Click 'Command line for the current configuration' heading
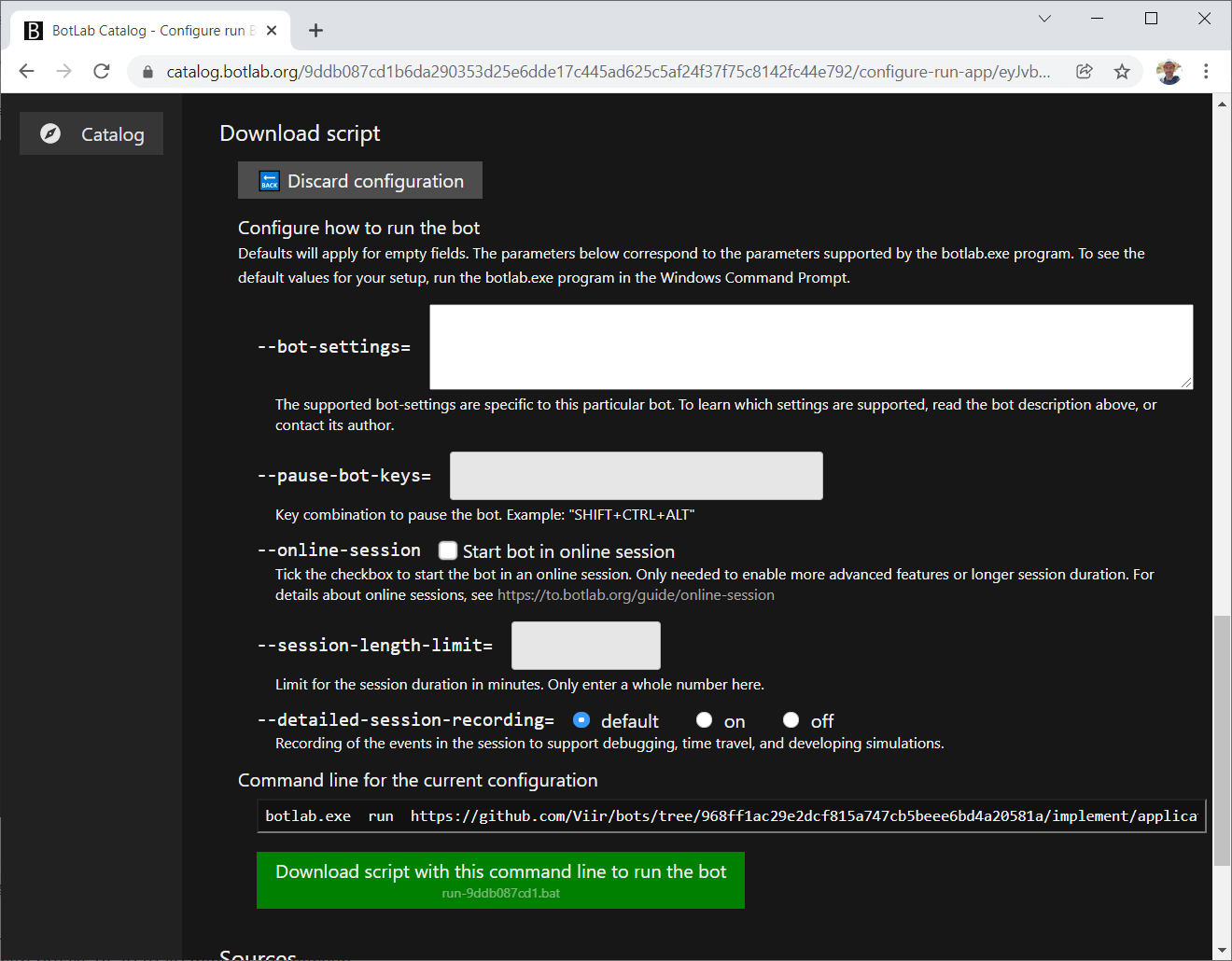This screenshot has width=1232, height=961. point(418,780)
